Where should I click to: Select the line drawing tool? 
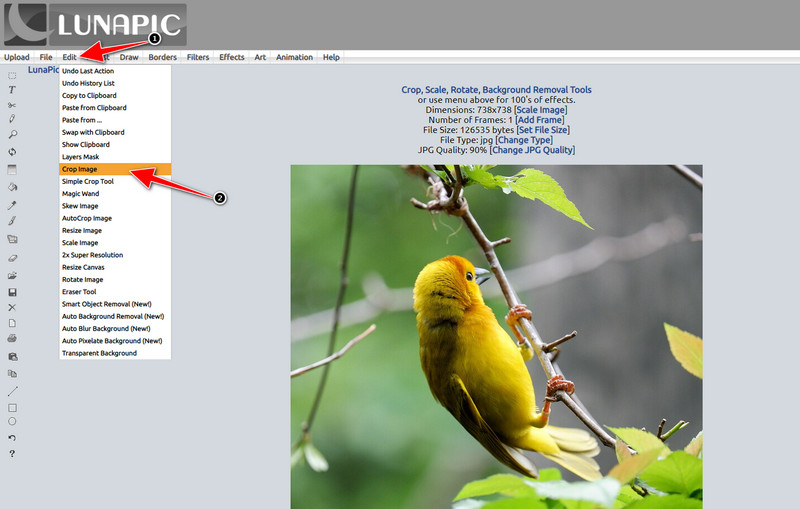12,391
